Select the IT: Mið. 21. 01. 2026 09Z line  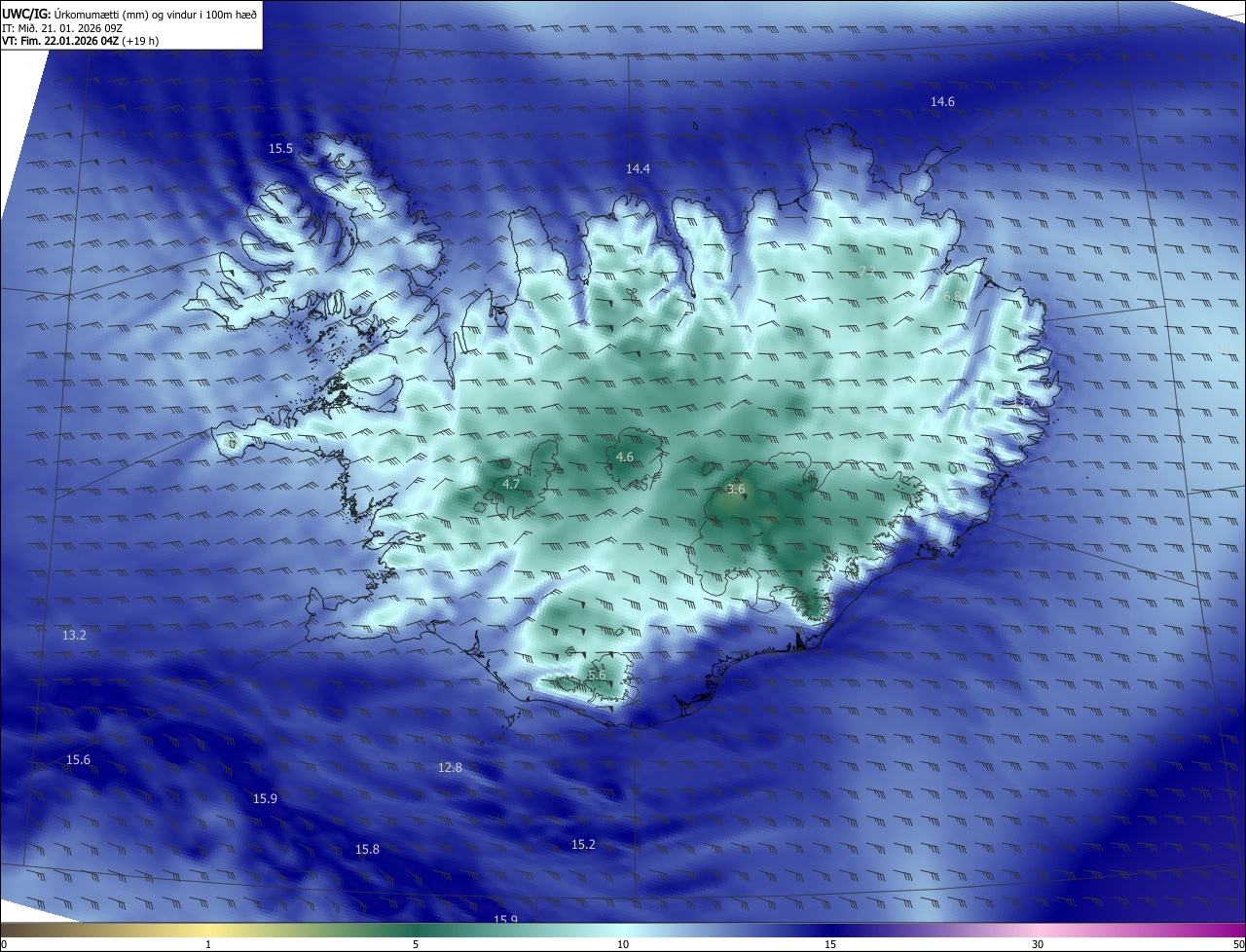(62, 27)
